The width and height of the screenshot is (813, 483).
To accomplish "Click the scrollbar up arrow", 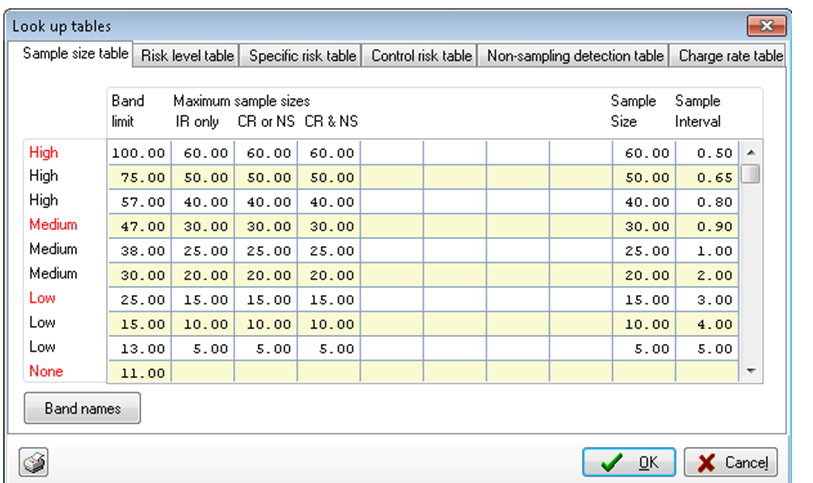I will point(751,152).
